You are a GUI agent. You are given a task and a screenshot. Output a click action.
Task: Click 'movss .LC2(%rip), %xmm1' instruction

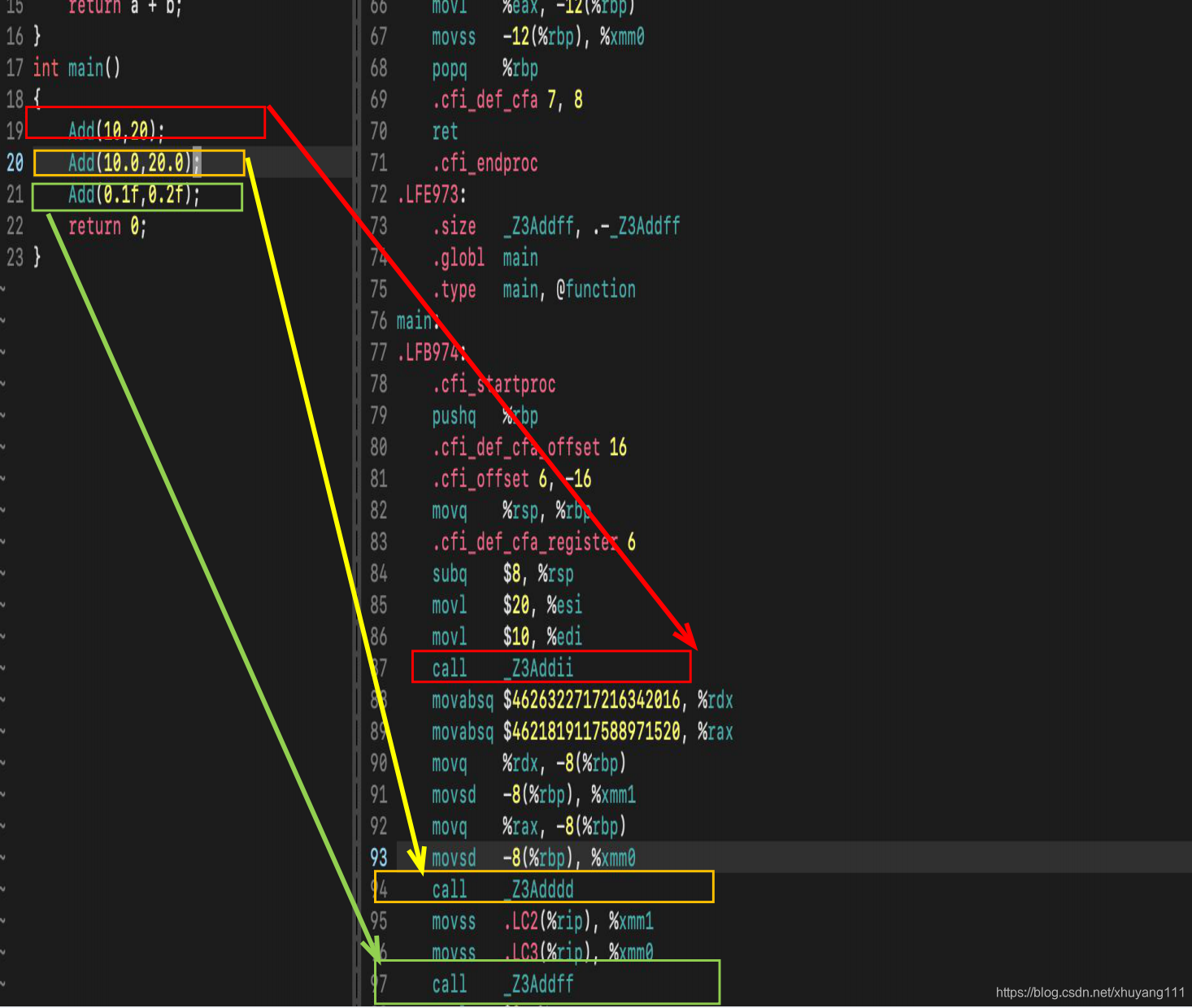(x=543, y=921)
